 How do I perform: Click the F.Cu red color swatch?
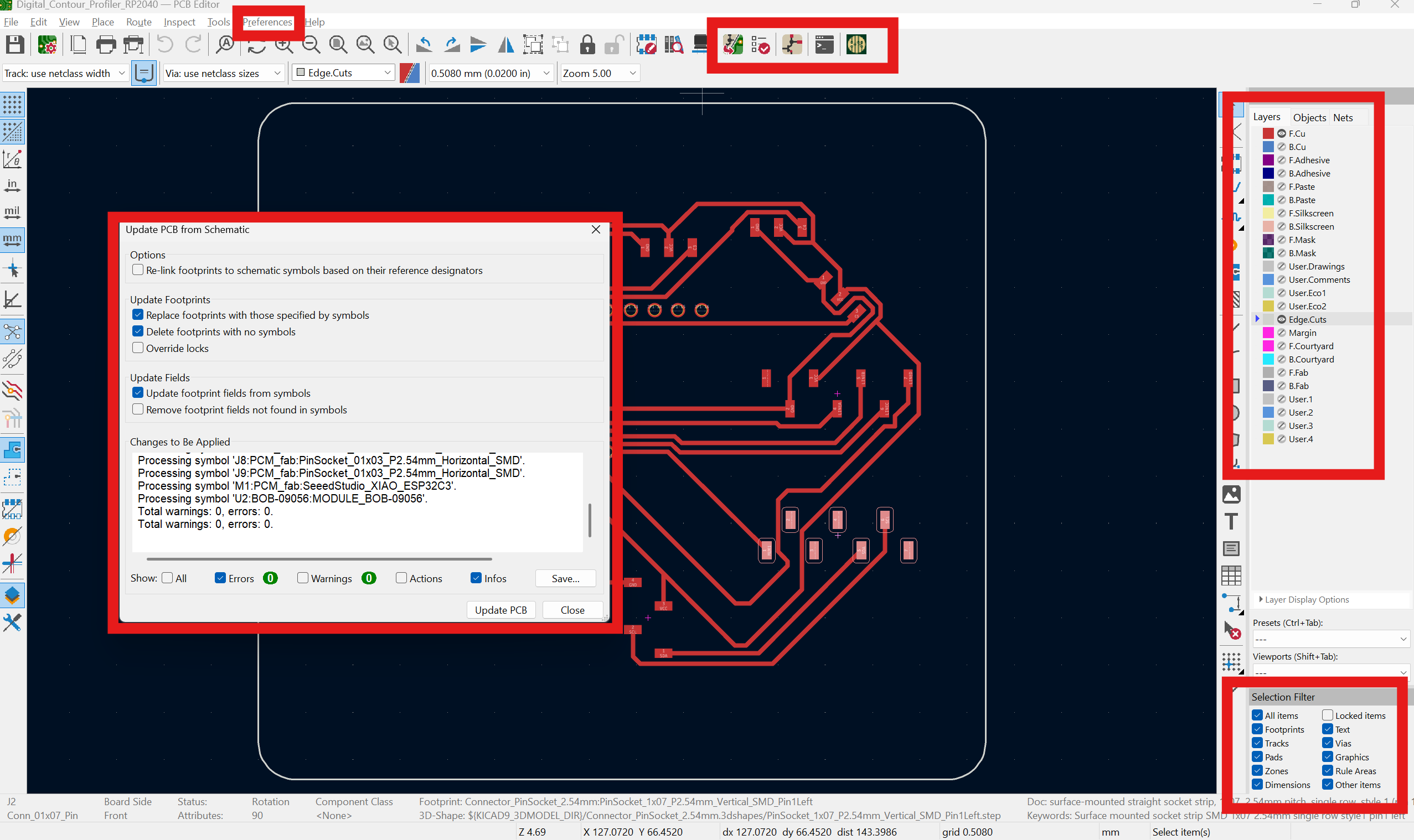pyautogui.click(x=1268, y=133)
